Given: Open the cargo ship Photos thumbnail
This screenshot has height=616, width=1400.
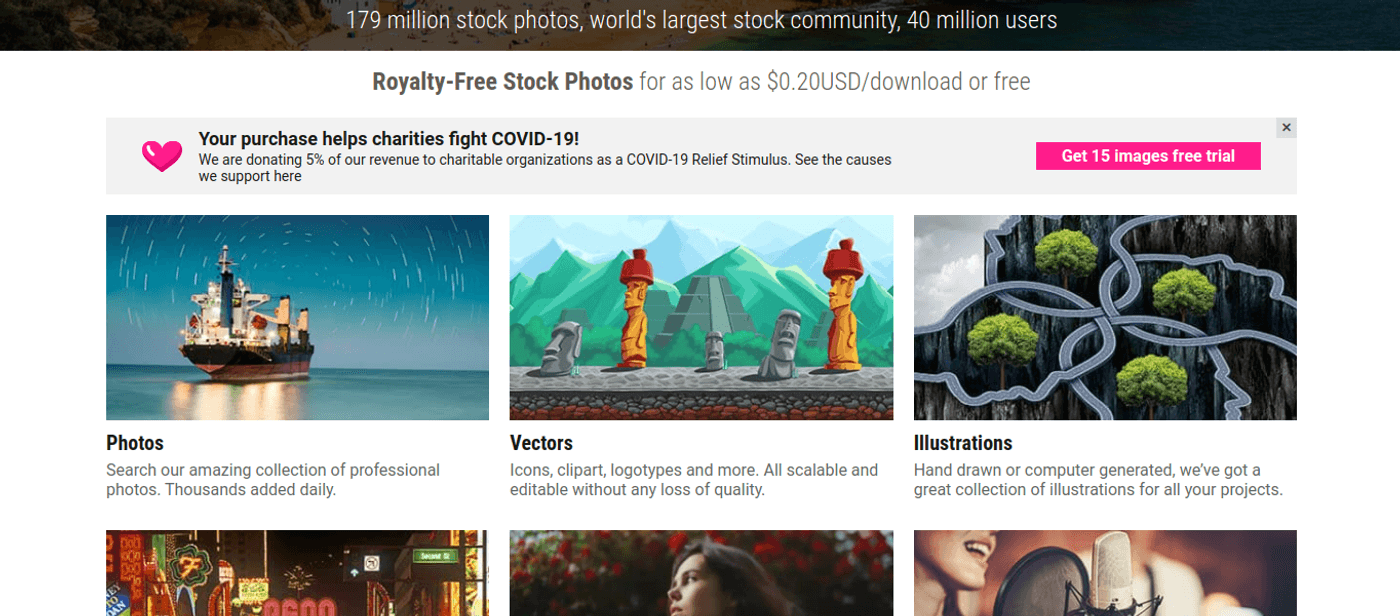Looking at the screenshot, I should click(297, 317).
